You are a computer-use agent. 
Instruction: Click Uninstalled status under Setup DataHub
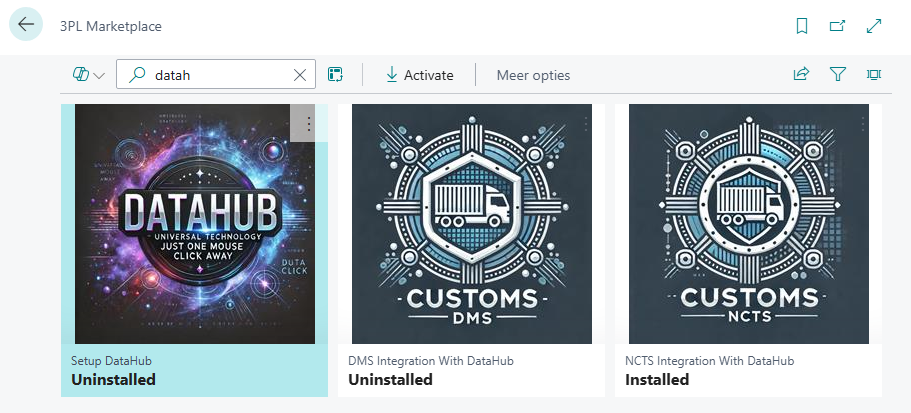coord(113,380)
